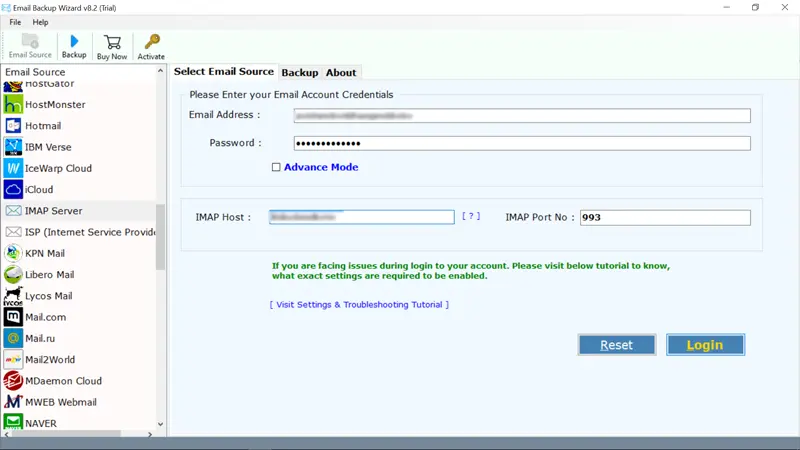Select HostMonster icon in source list

(13, 105)
